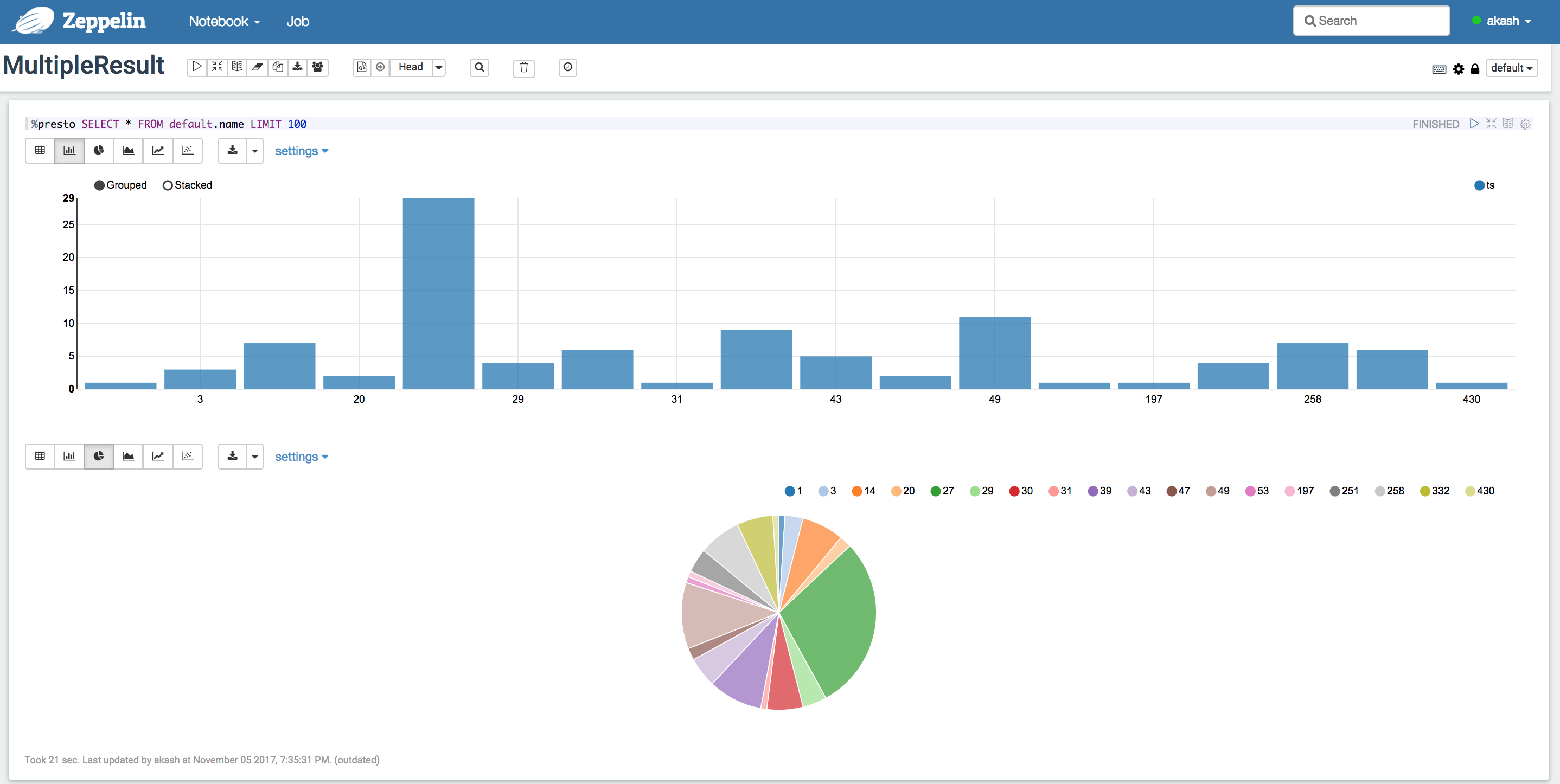Open the interpreter binding gear icon
Viewport: 1560px width, 784px height.
tap(1458, 68)
